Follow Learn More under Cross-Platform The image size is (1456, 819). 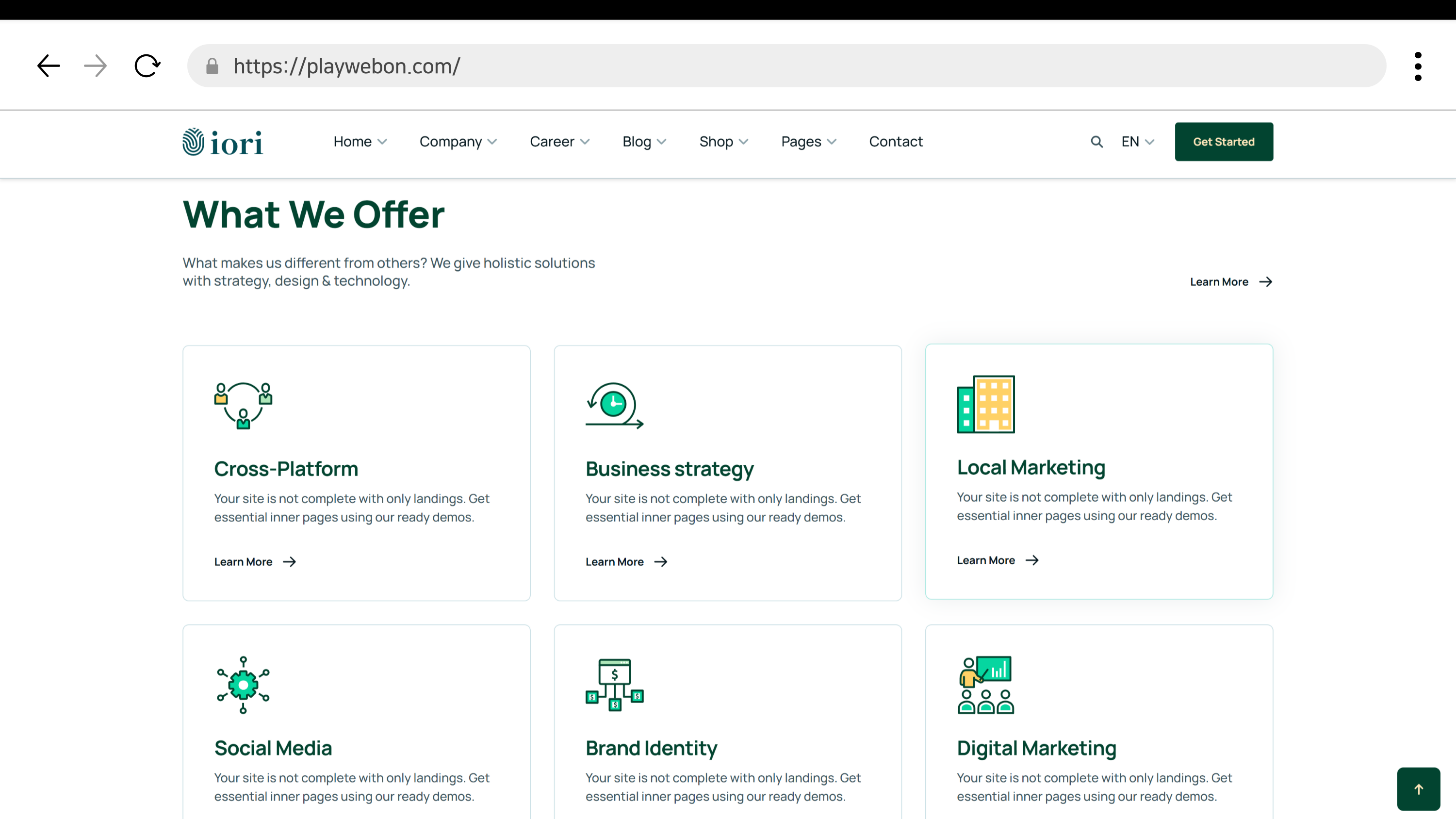(255, 561)
